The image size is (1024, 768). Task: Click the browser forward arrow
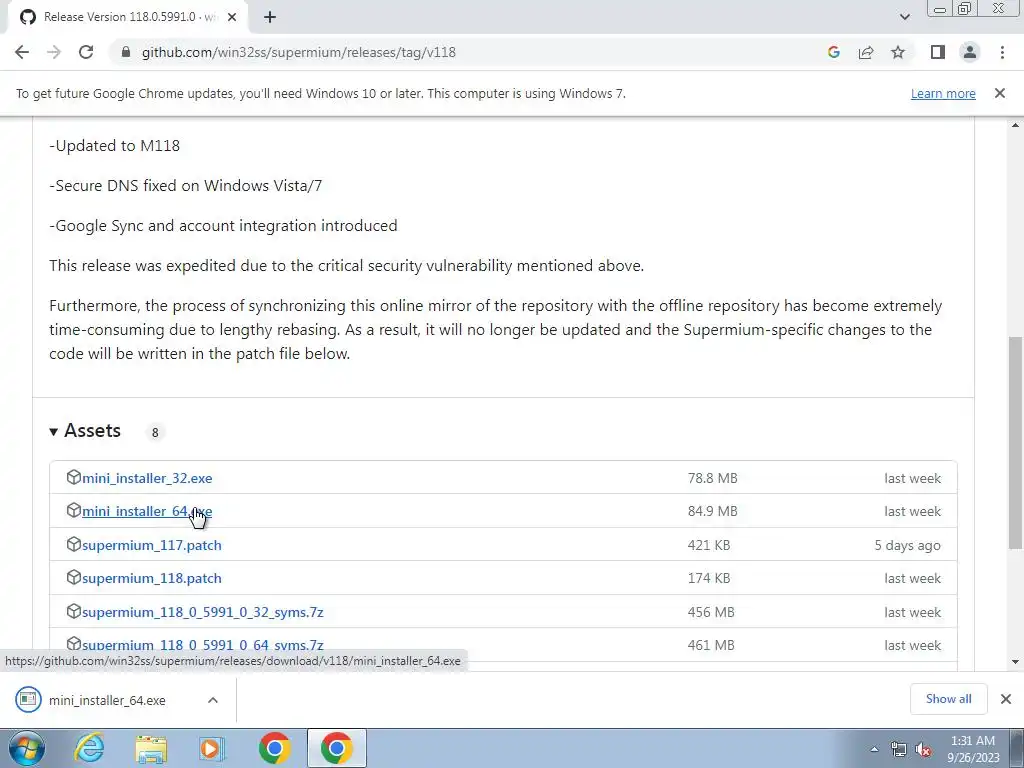(x=54, y=52)
